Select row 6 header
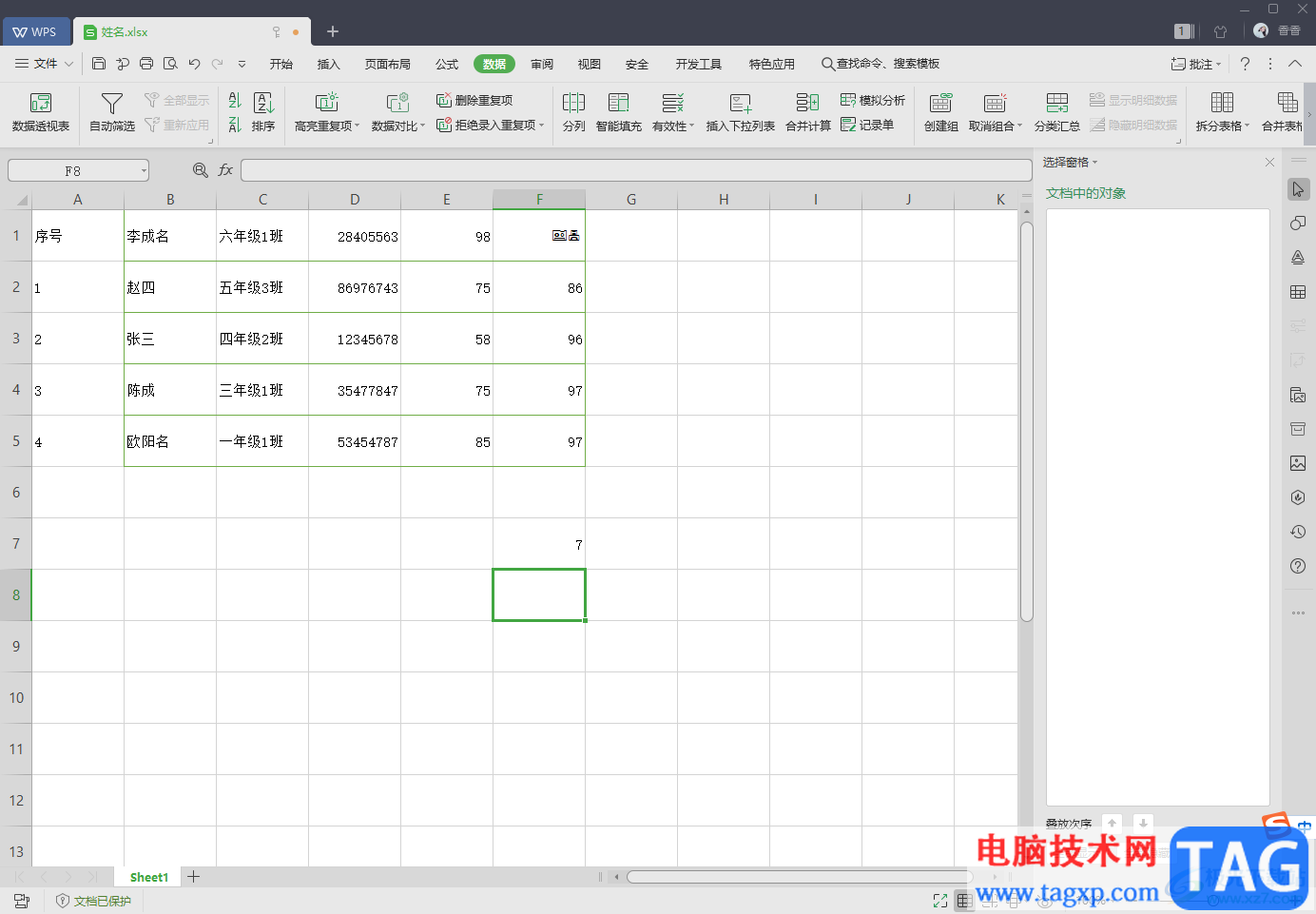1316x914 pixels. pos(16,493)
